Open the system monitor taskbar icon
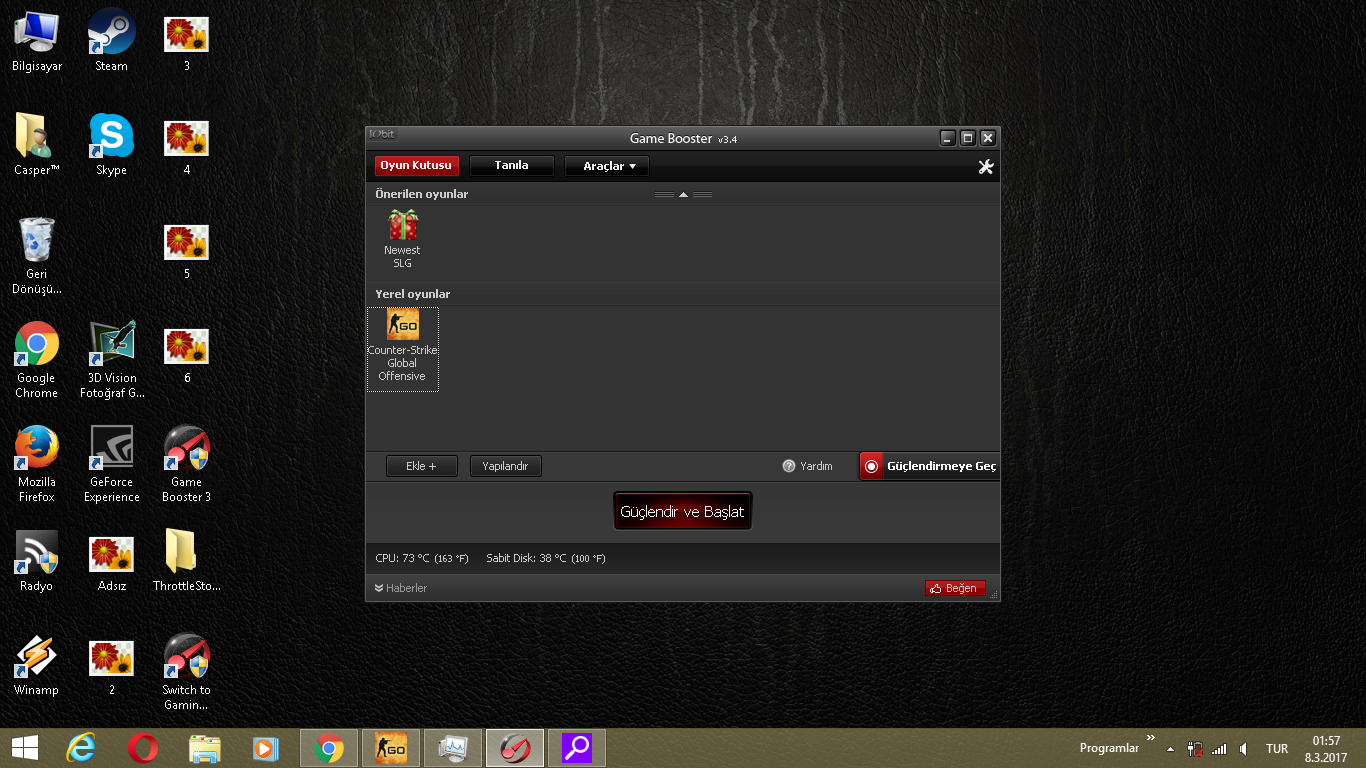Viewport: 1366px width, 768px height. (453, 748)
